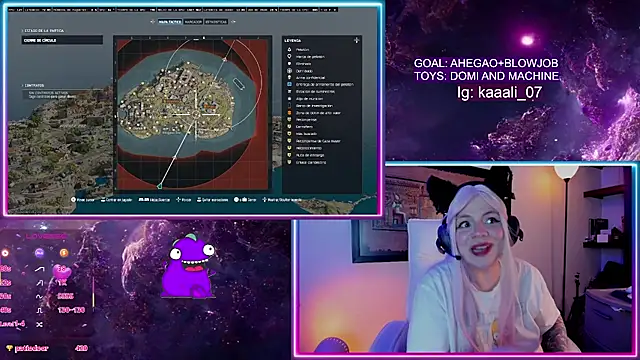Click the crosshair center of the tactical map
This screenshot has width=640, height=360.
pyautogui.click(x=196, y=115)
